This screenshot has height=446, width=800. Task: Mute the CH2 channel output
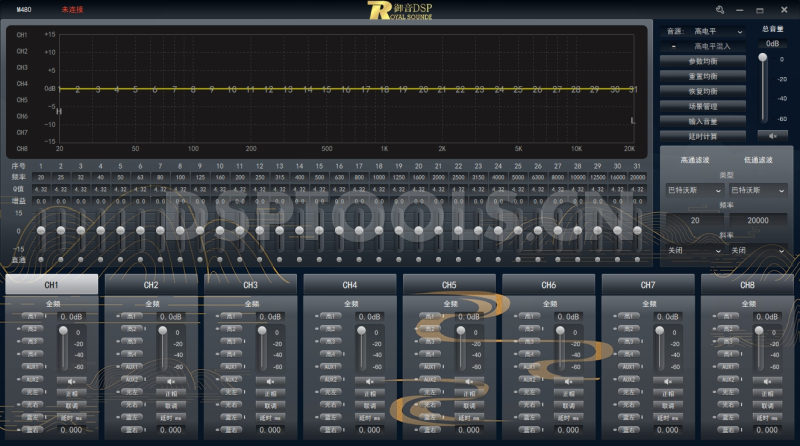coord(171,381)
